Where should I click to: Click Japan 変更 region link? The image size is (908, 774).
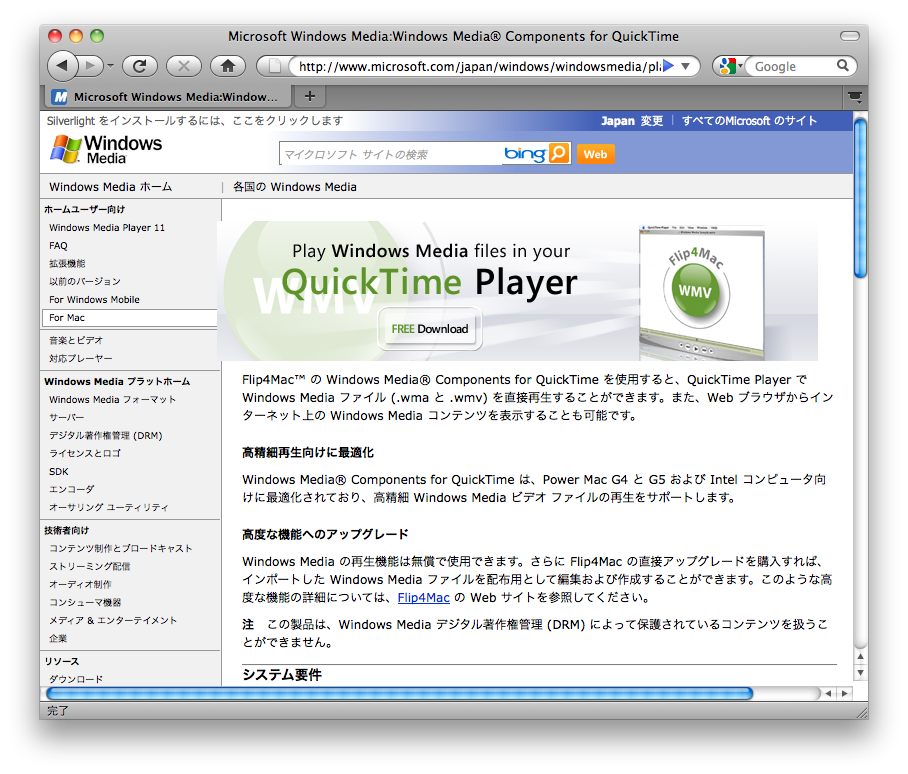click(x=632, y=121)
